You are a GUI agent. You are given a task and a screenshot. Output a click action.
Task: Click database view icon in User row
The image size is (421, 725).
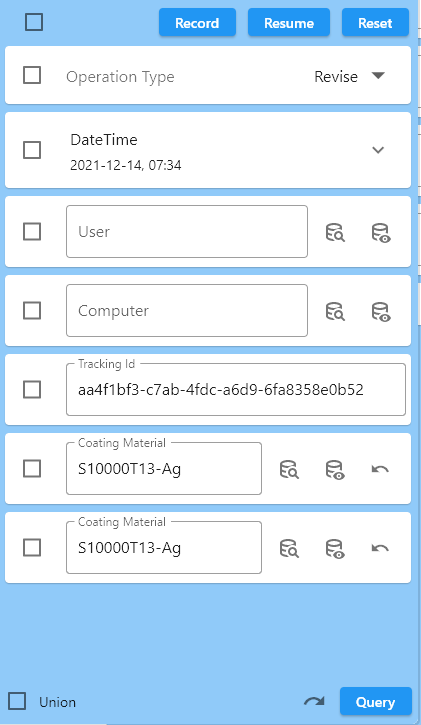[x=381, y=232]
